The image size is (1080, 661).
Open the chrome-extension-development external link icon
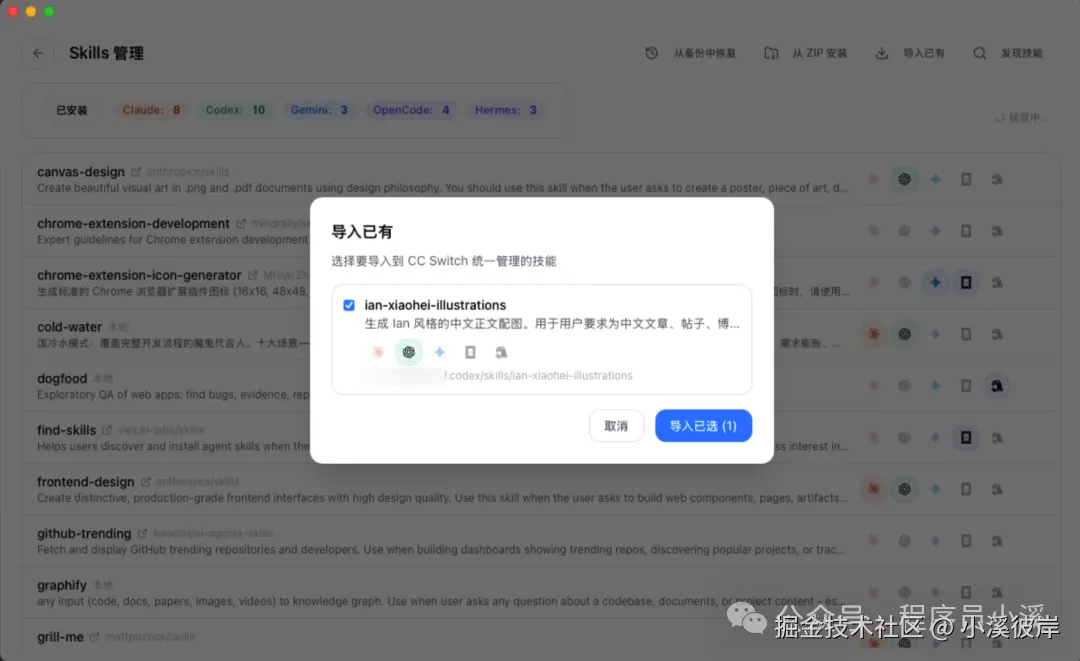240,223
